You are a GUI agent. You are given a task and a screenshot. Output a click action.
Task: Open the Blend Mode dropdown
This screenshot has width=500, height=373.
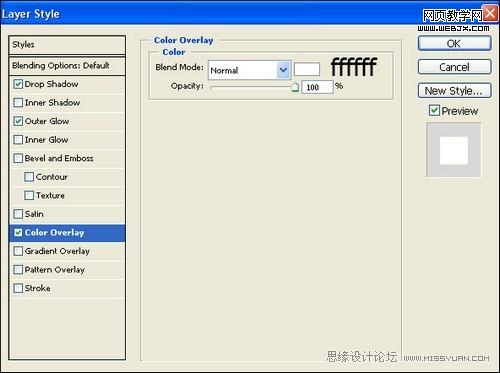[249, 70]
